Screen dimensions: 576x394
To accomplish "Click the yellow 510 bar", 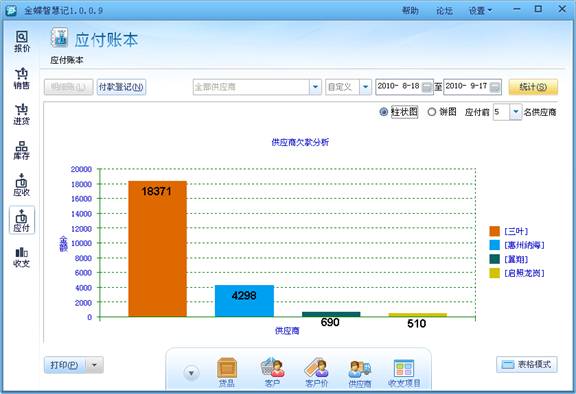I will click(x=418, y=315).
